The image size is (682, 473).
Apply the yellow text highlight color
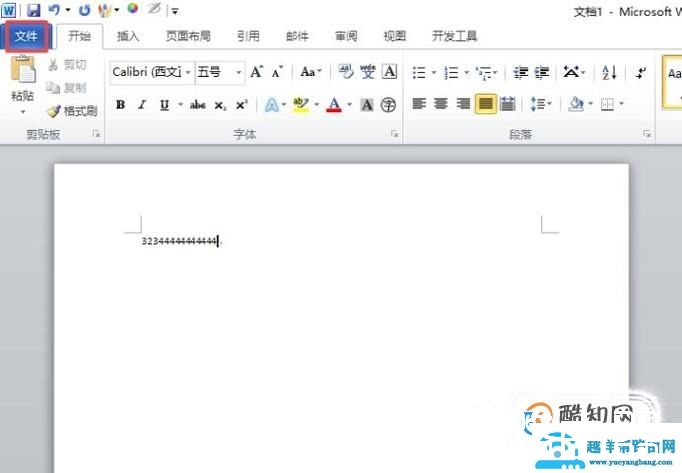coord(301,105)
